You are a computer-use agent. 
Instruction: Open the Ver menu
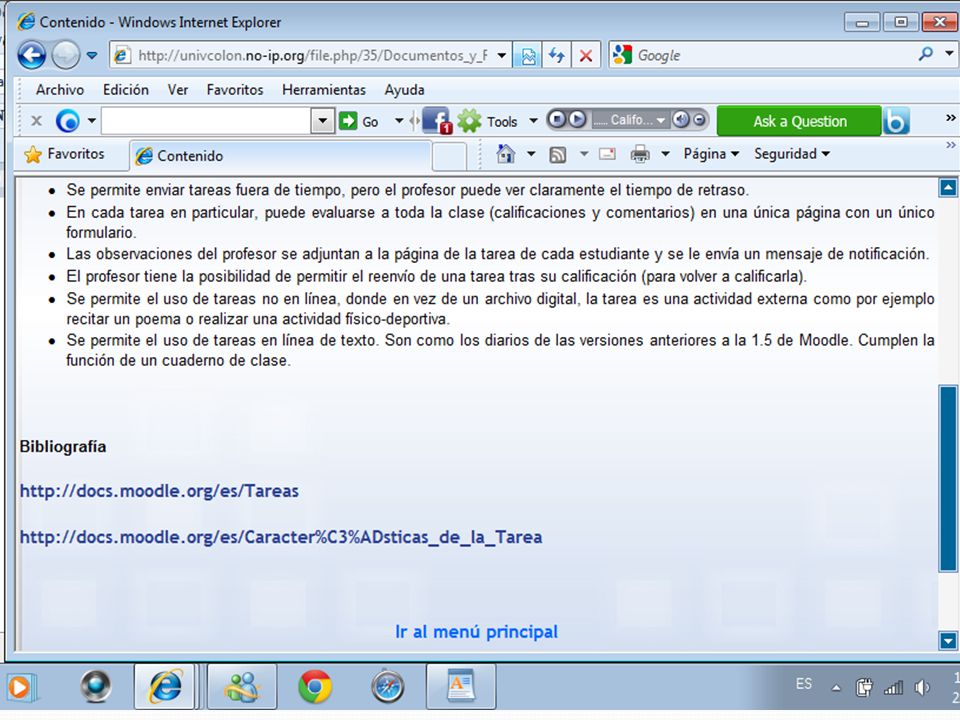(178, 90)
